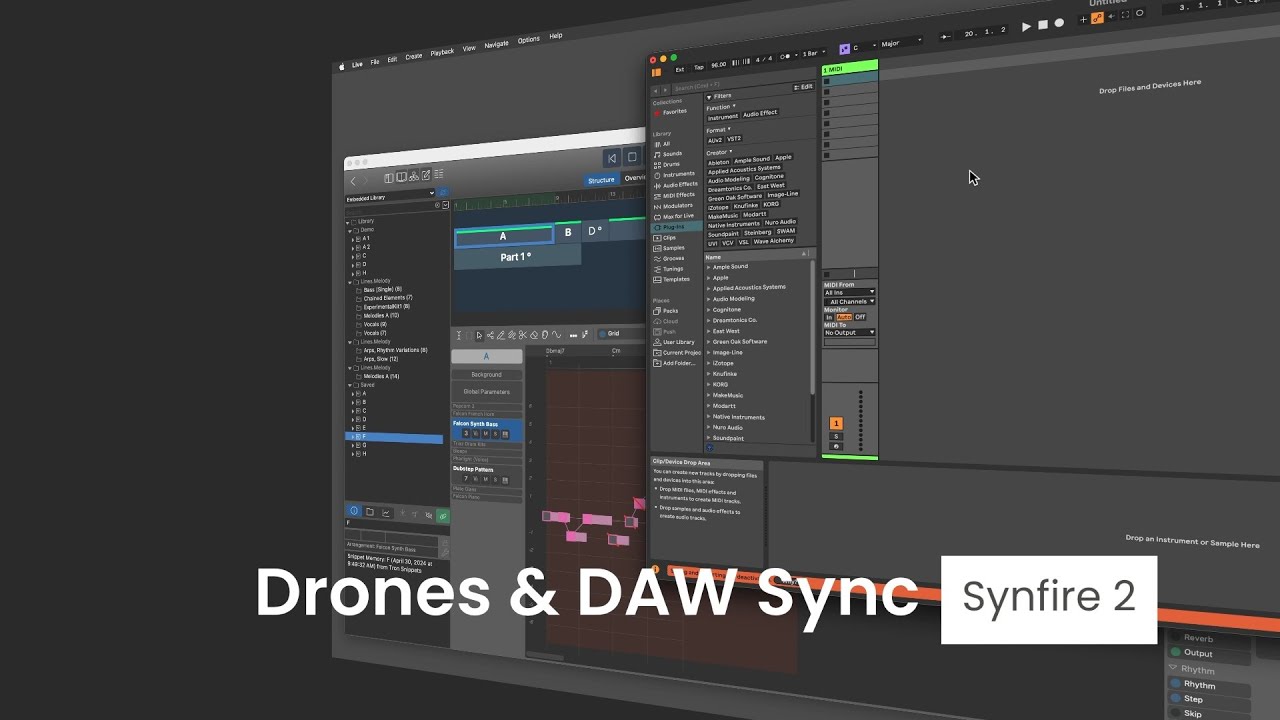Switch to Structure tab in Synfire
The image size is (1280, 720).
click(601, 181)
